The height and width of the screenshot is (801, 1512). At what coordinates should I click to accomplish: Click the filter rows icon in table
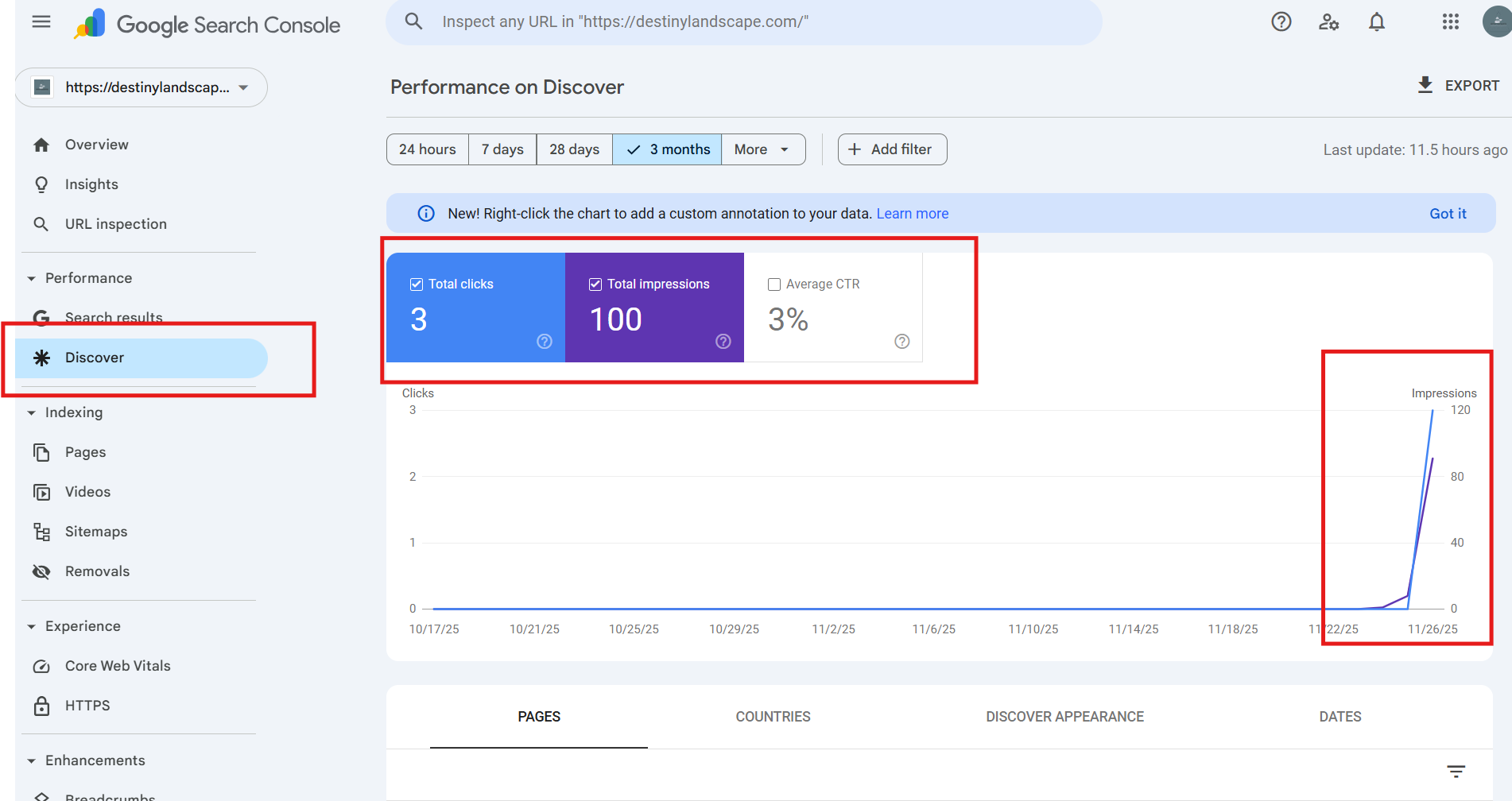tap(1456, 772)
